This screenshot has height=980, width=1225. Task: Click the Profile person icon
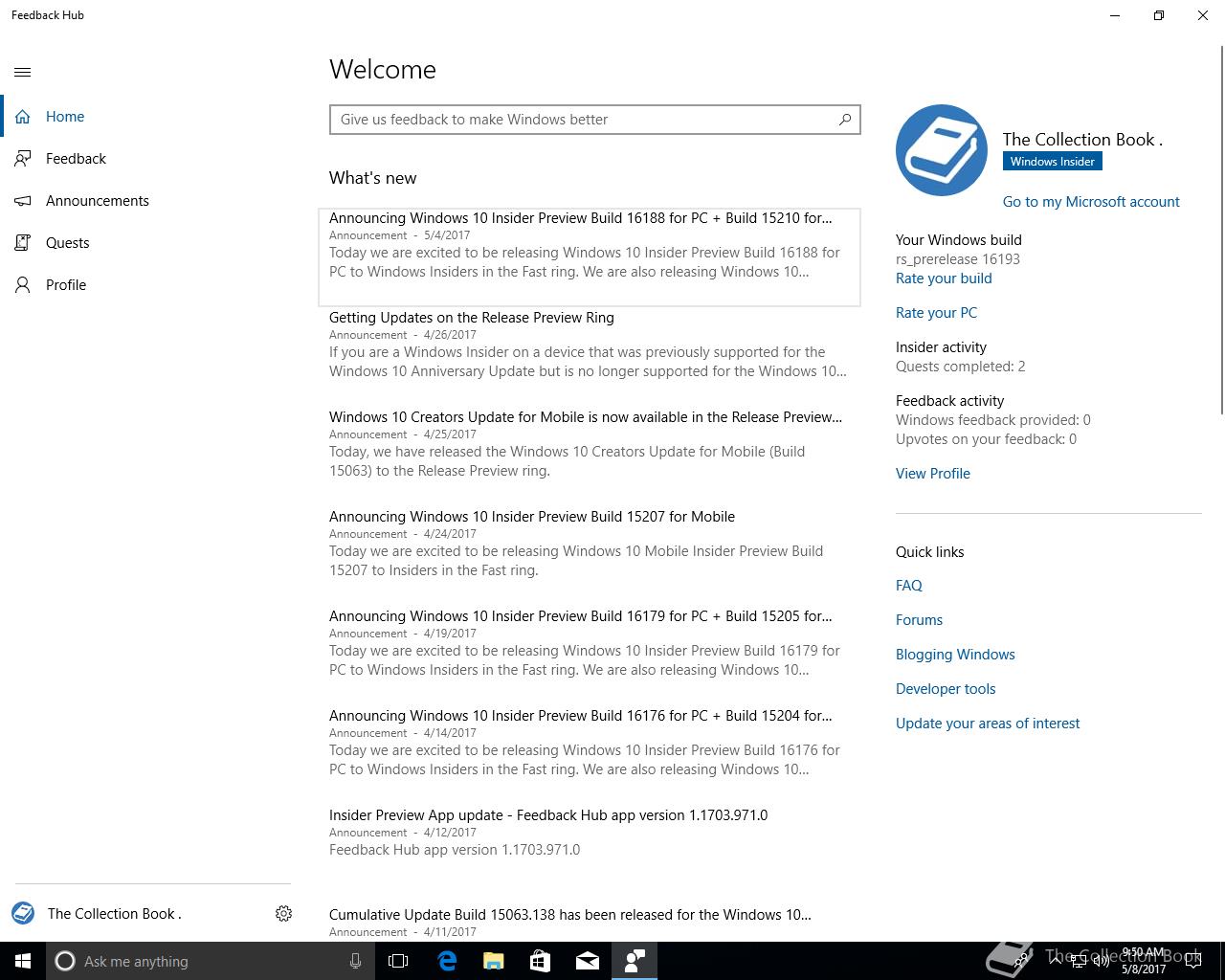[x=23, y=285]
